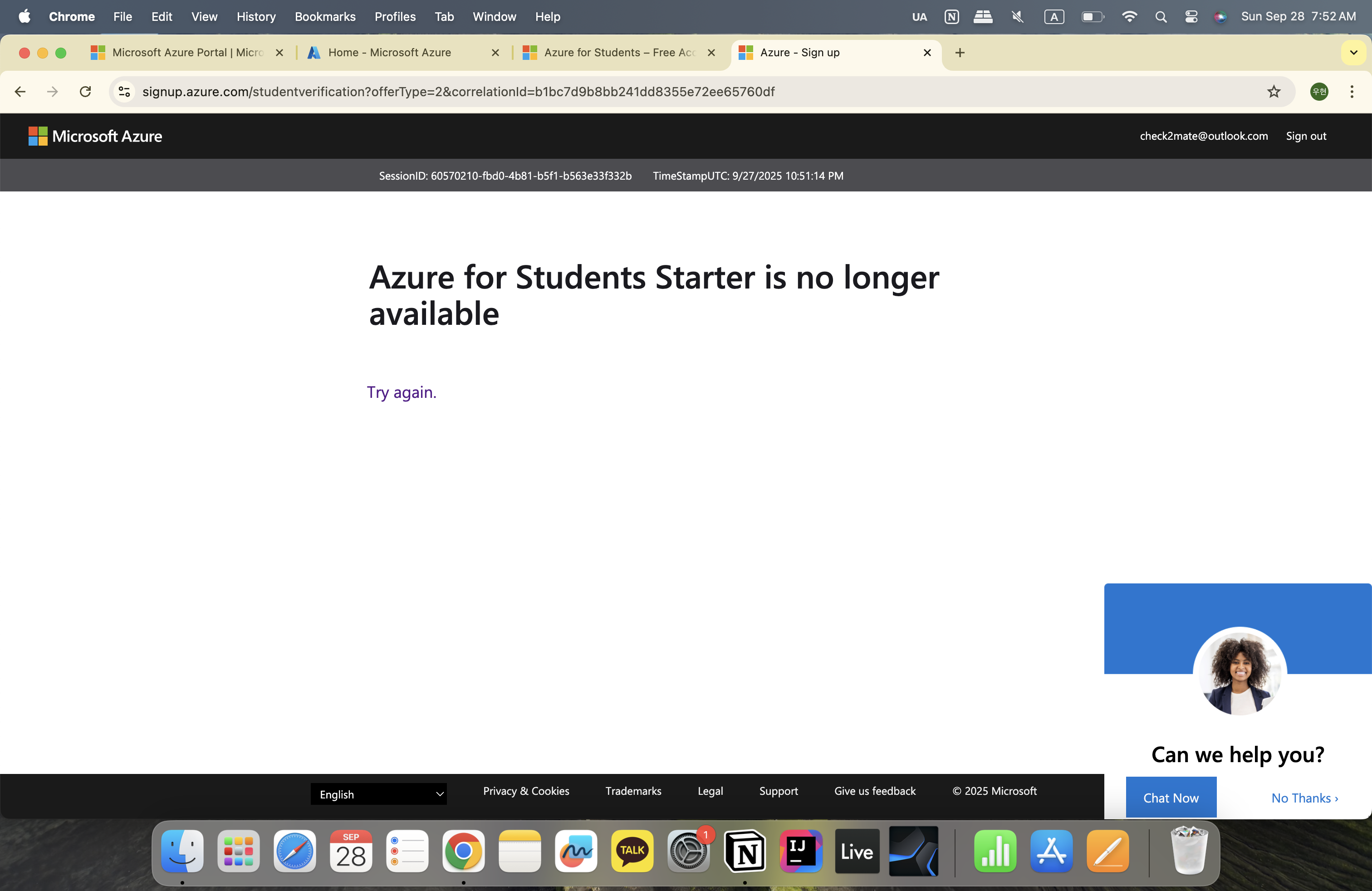Image resolution: width=1372 pixels, height=891 pixels.
Task: Open Privacy & Cookies footer link
Action: click(x=526, y=791)
